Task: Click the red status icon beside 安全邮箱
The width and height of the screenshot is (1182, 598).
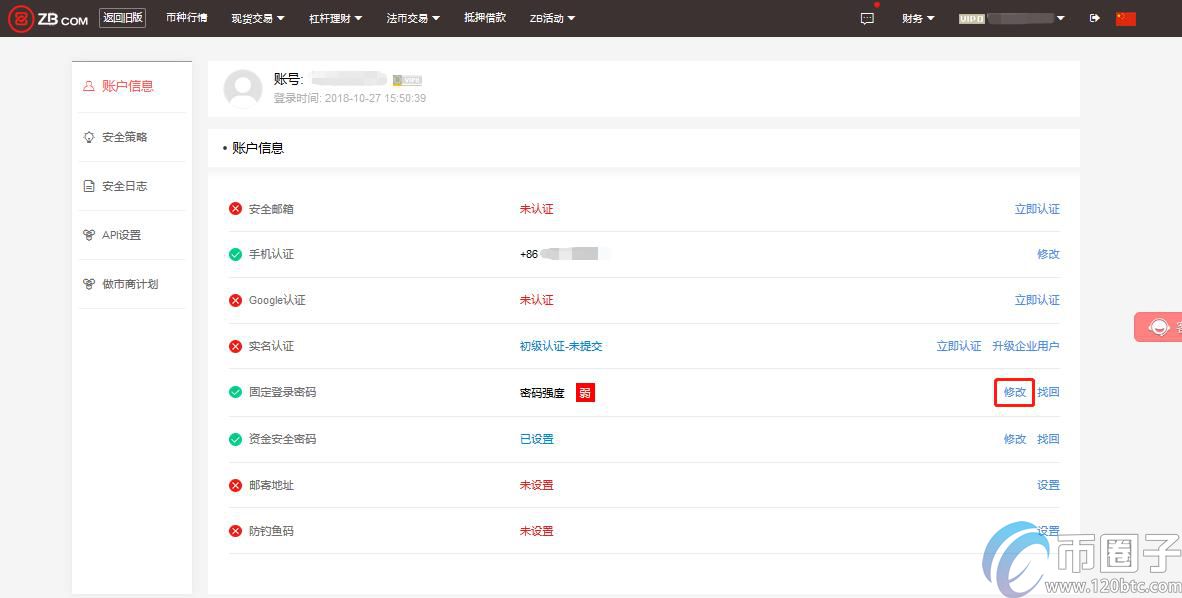Action: tap(236, 209)
